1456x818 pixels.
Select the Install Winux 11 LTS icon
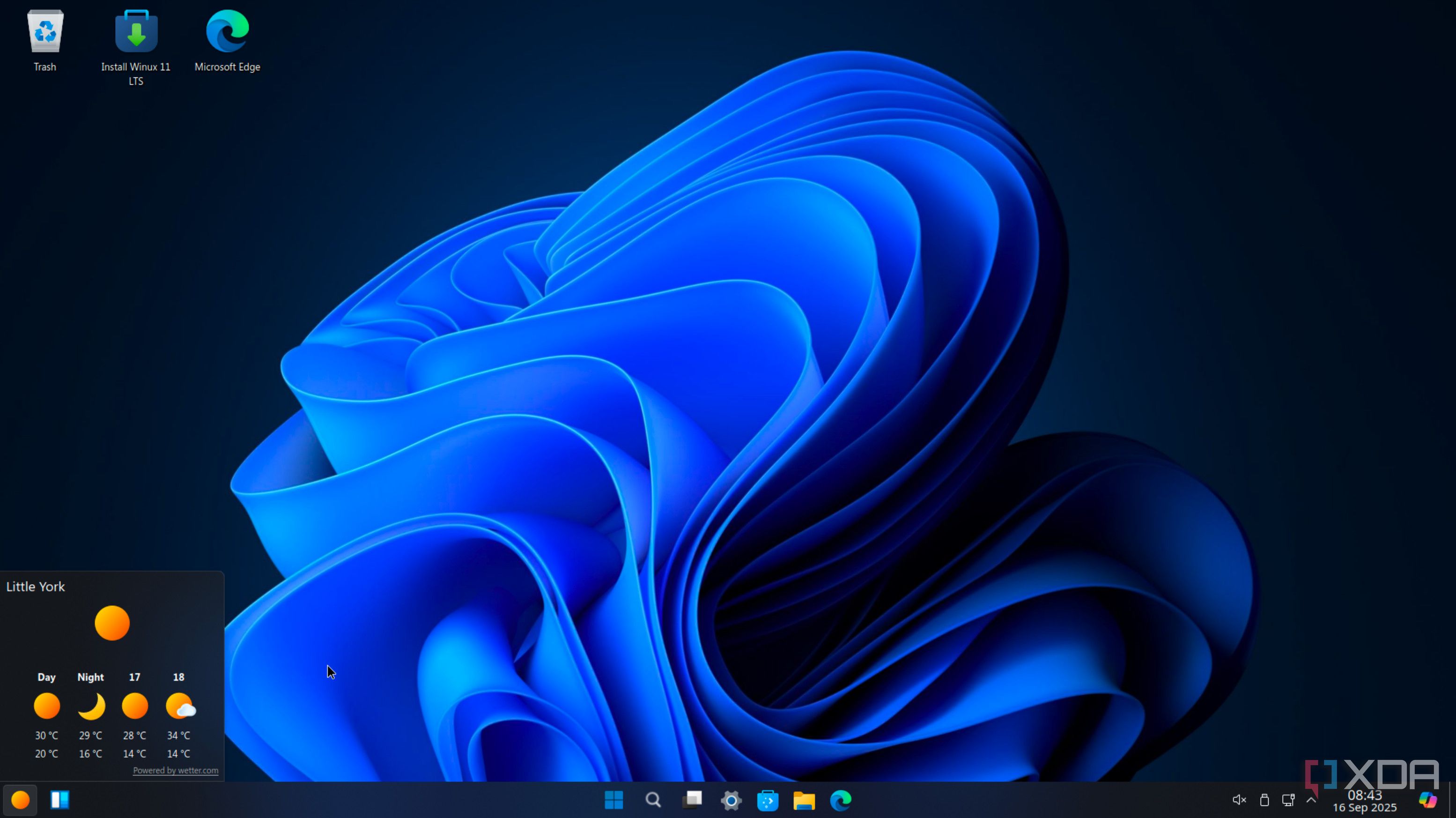136,48
